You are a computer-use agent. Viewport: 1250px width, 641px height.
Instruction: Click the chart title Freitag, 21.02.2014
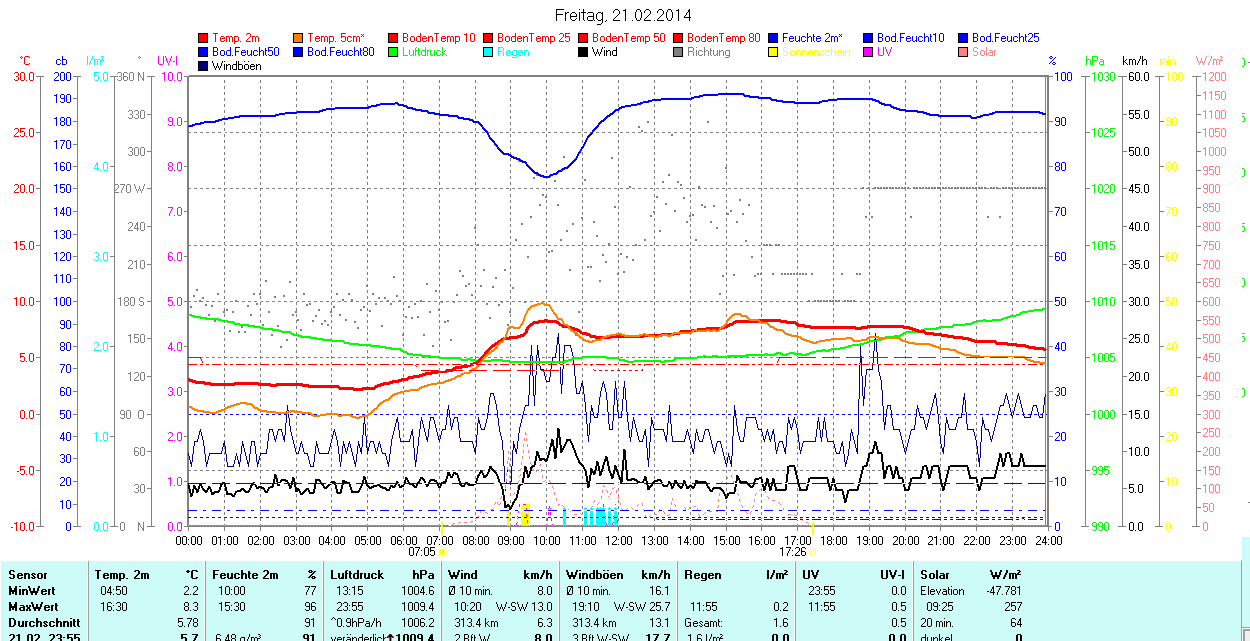pyautogui.click(x=623, y=15)
